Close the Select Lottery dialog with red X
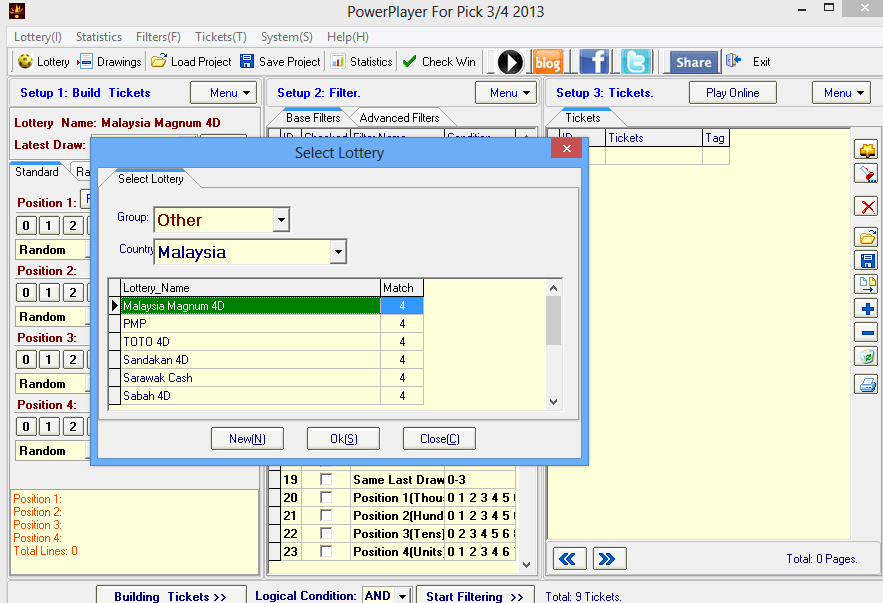This screenshot has width=883, height=603. 567,149
